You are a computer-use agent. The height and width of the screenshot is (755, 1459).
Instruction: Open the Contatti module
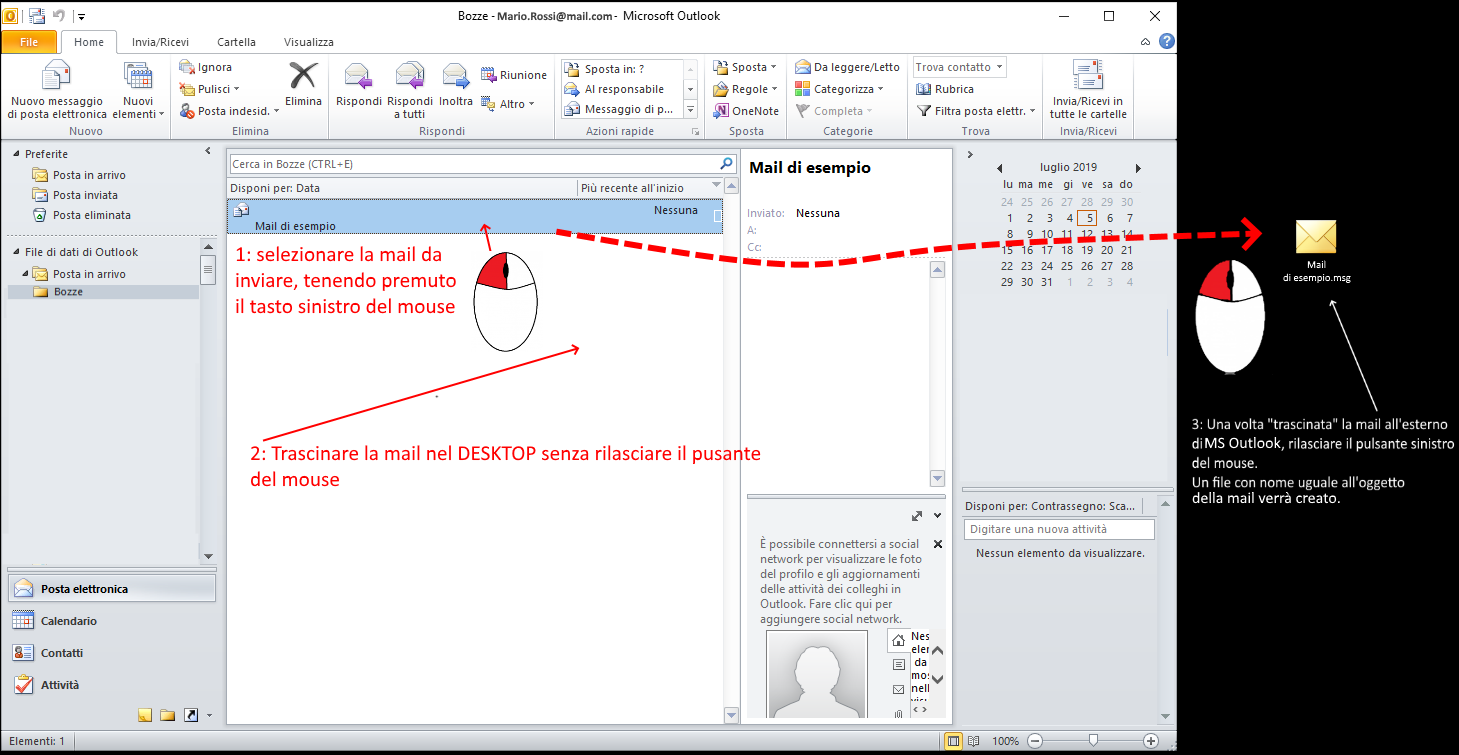coord(111,653)
